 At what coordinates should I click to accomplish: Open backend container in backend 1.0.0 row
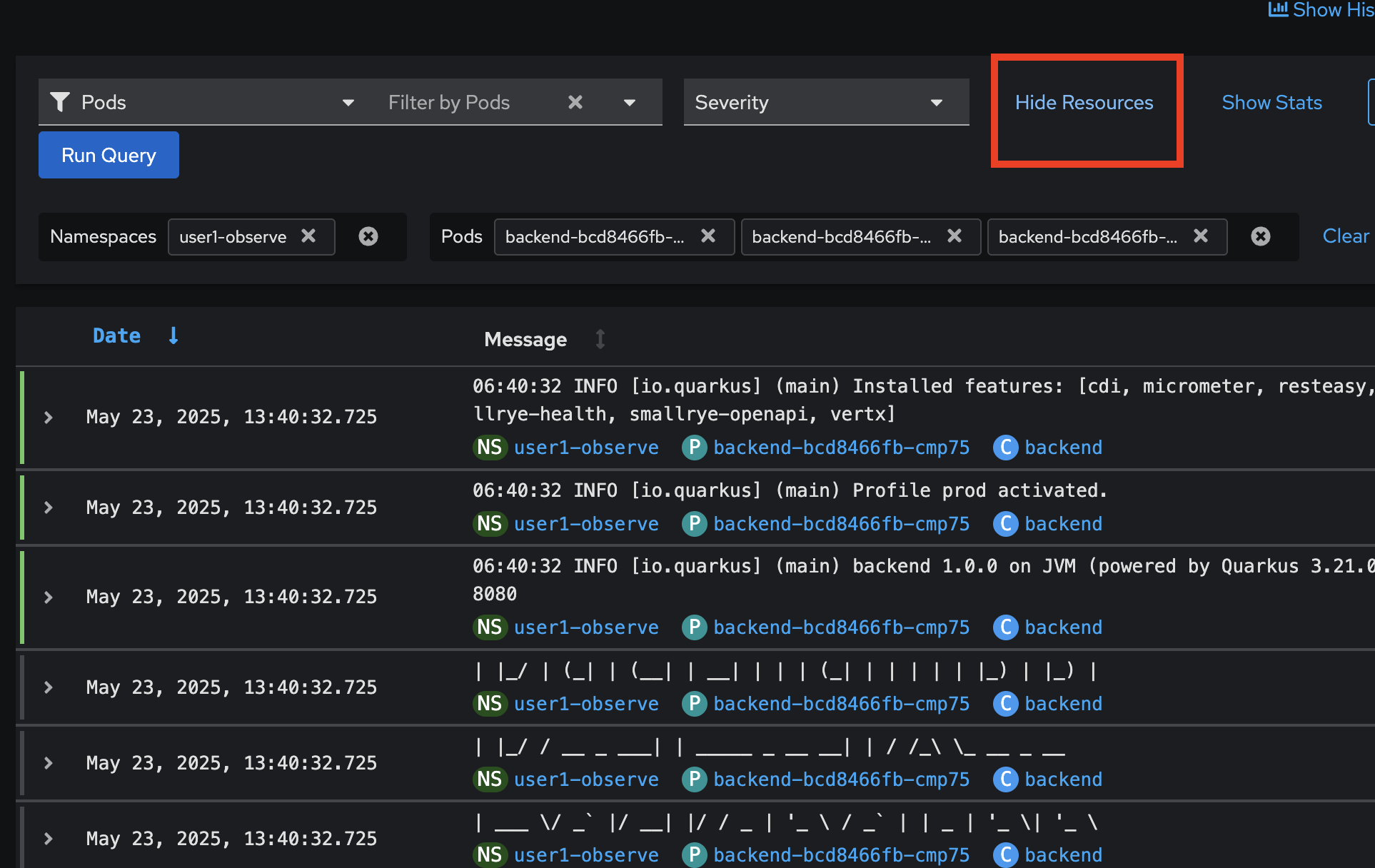(x=1063, y=627)
